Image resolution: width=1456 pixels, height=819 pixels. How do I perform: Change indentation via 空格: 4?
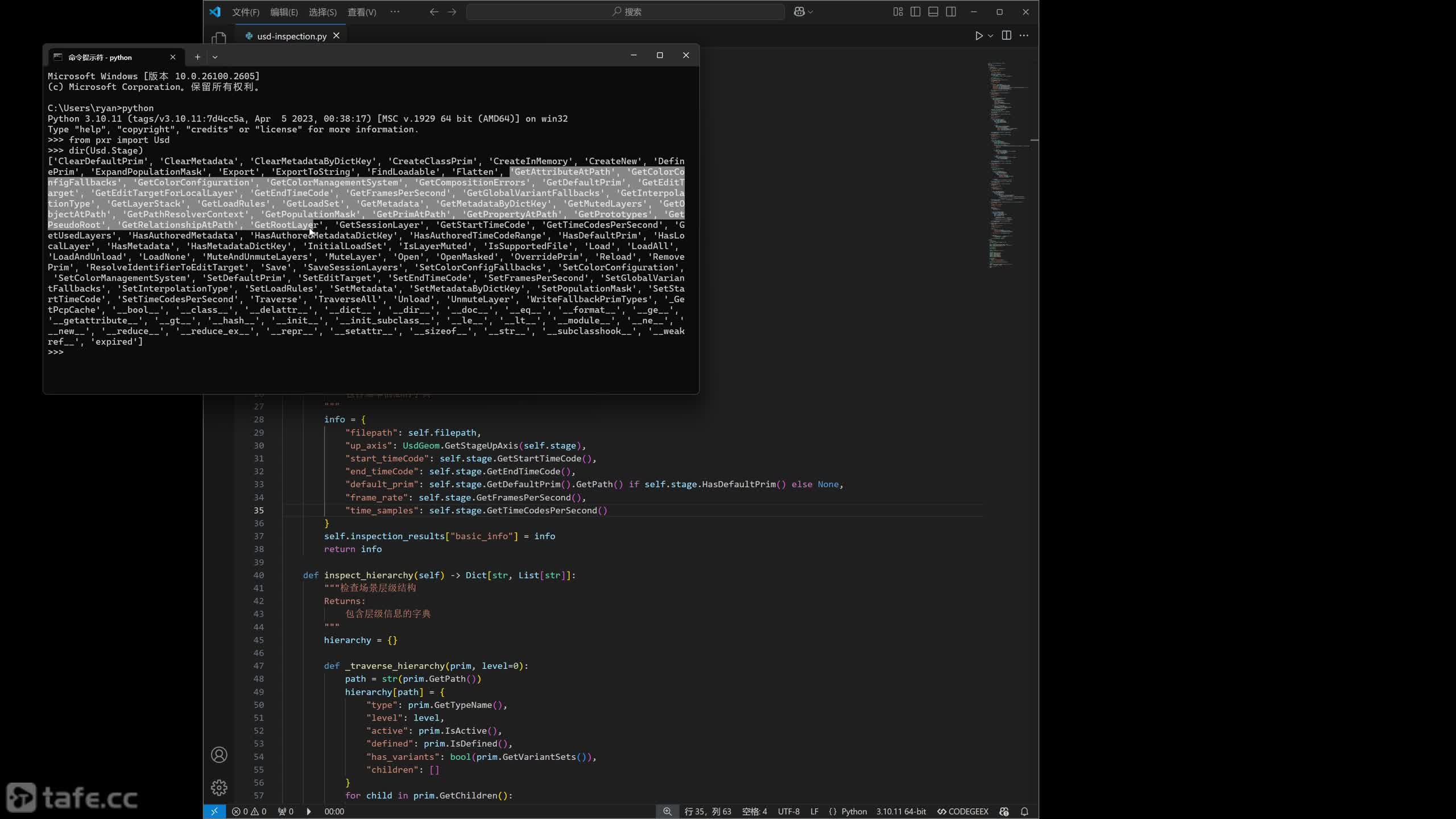755,812
